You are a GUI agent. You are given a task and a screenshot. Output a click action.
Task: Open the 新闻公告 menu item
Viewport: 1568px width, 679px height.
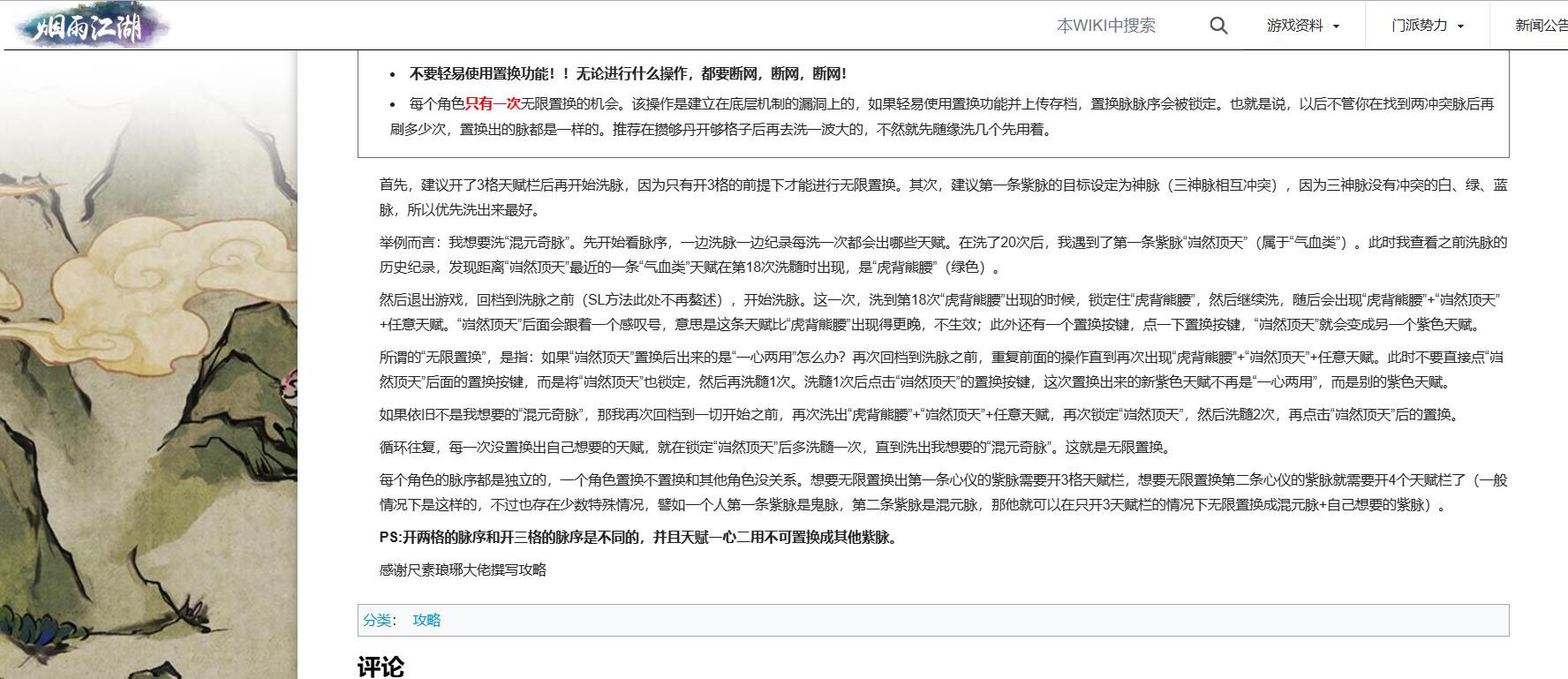point(1540,26)
